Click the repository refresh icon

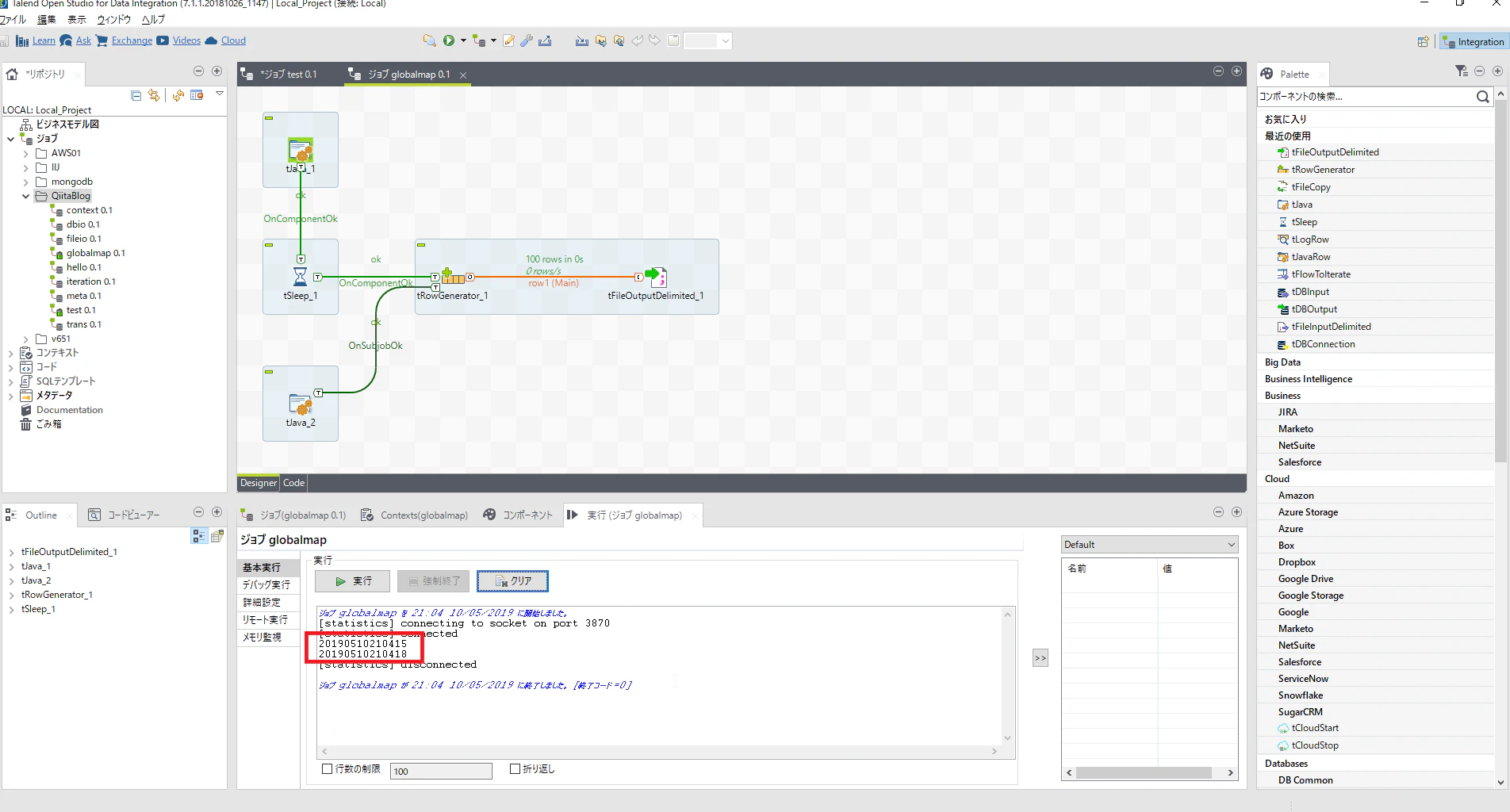pyautogui.click(x=178, y=95)
